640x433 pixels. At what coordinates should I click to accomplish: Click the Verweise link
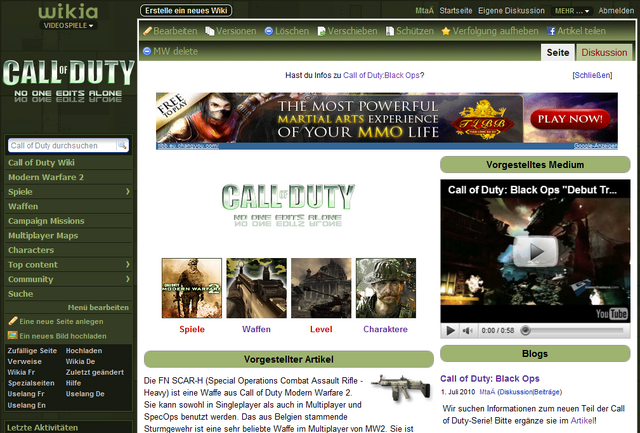pyautogui.click(x=24, y=362)
